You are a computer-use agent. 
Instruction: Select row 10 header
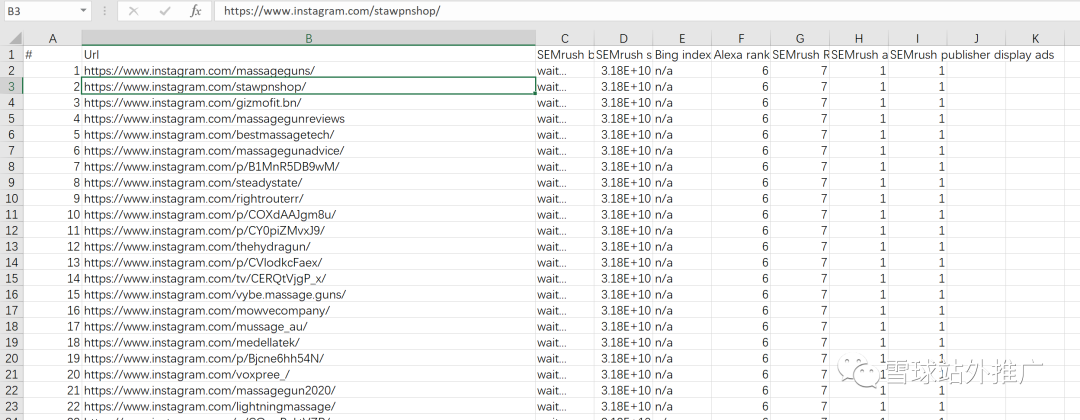click(x=11, y=199)
